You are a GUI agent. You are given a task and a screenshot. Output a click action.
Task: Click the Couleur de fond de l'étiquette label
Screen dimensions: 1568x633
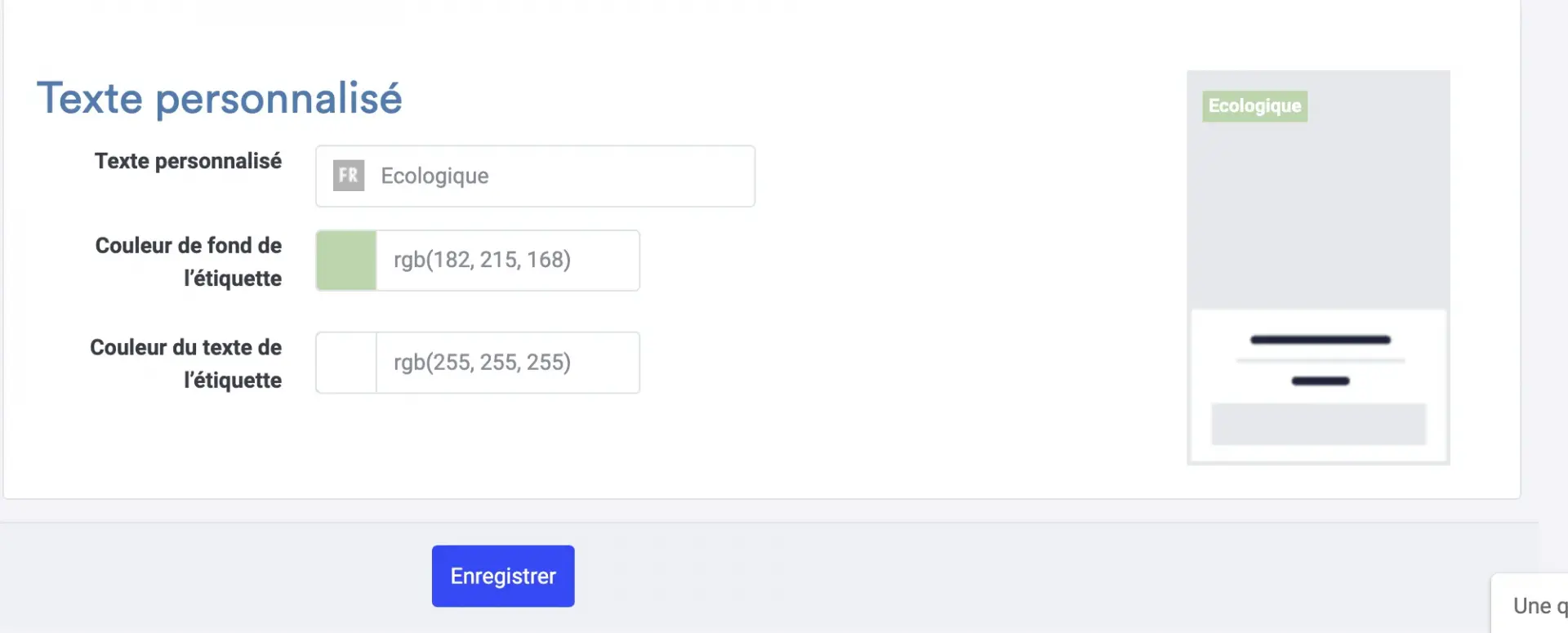[x=189, y=262]
